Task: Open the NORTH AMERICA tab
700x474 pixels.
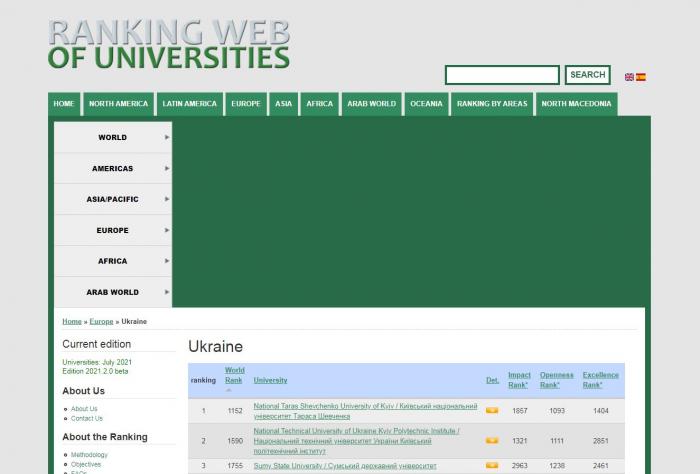Action: click(x=118, y=104)
